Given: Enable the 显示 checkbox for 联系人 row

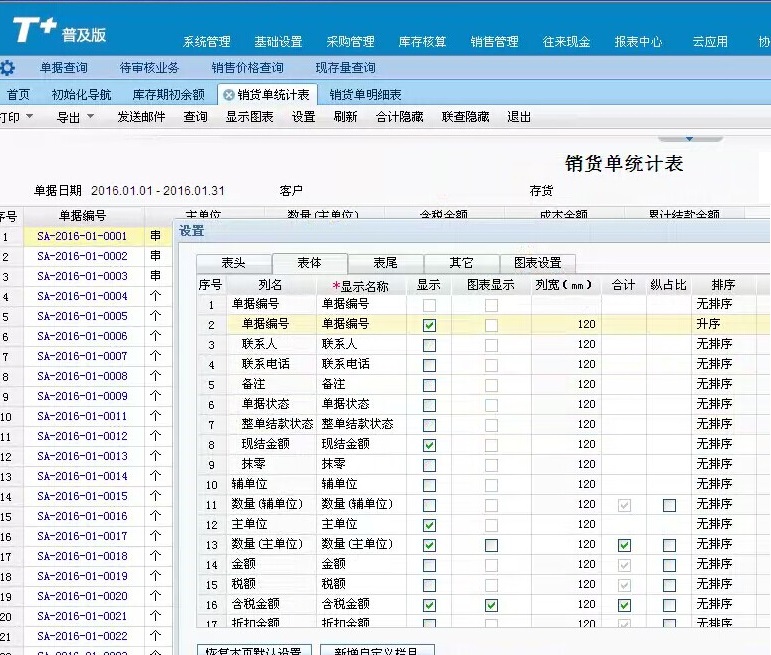Looking at the screenshot, I should point(429,344).
